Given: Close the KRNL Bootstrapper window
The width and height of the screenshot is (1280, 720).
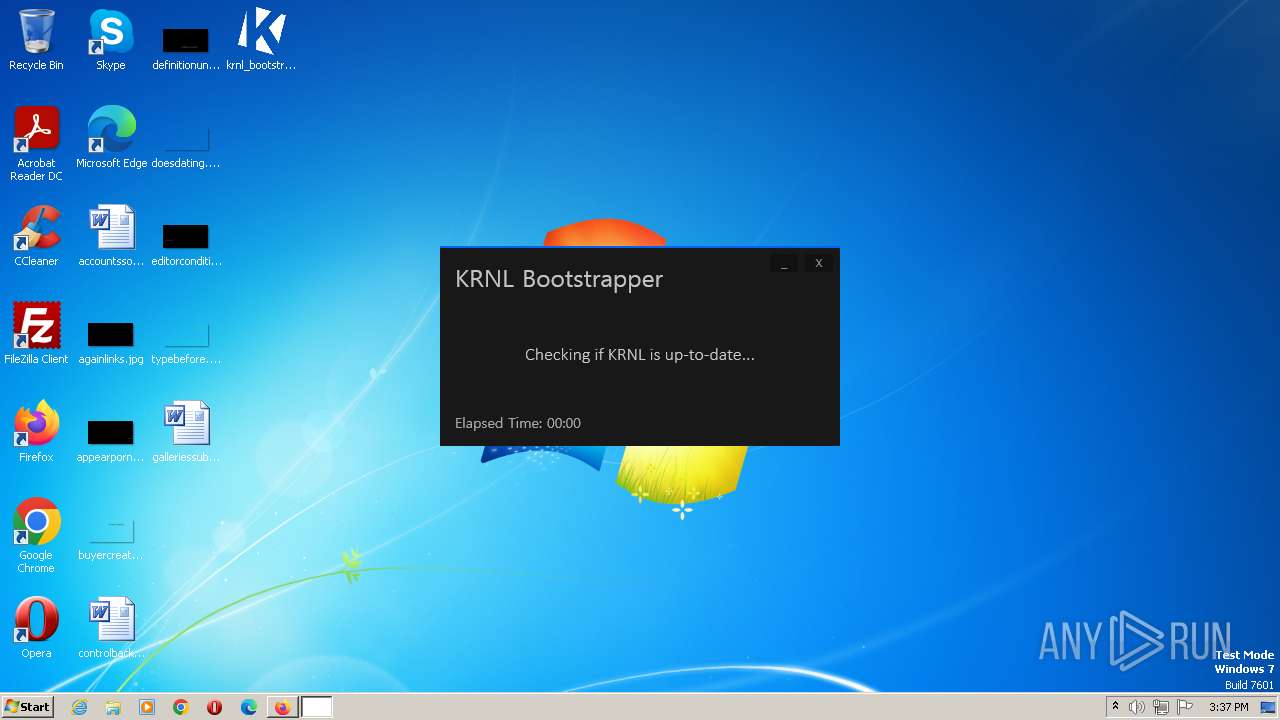Looking at the screenshot, I should coord(818,263).
